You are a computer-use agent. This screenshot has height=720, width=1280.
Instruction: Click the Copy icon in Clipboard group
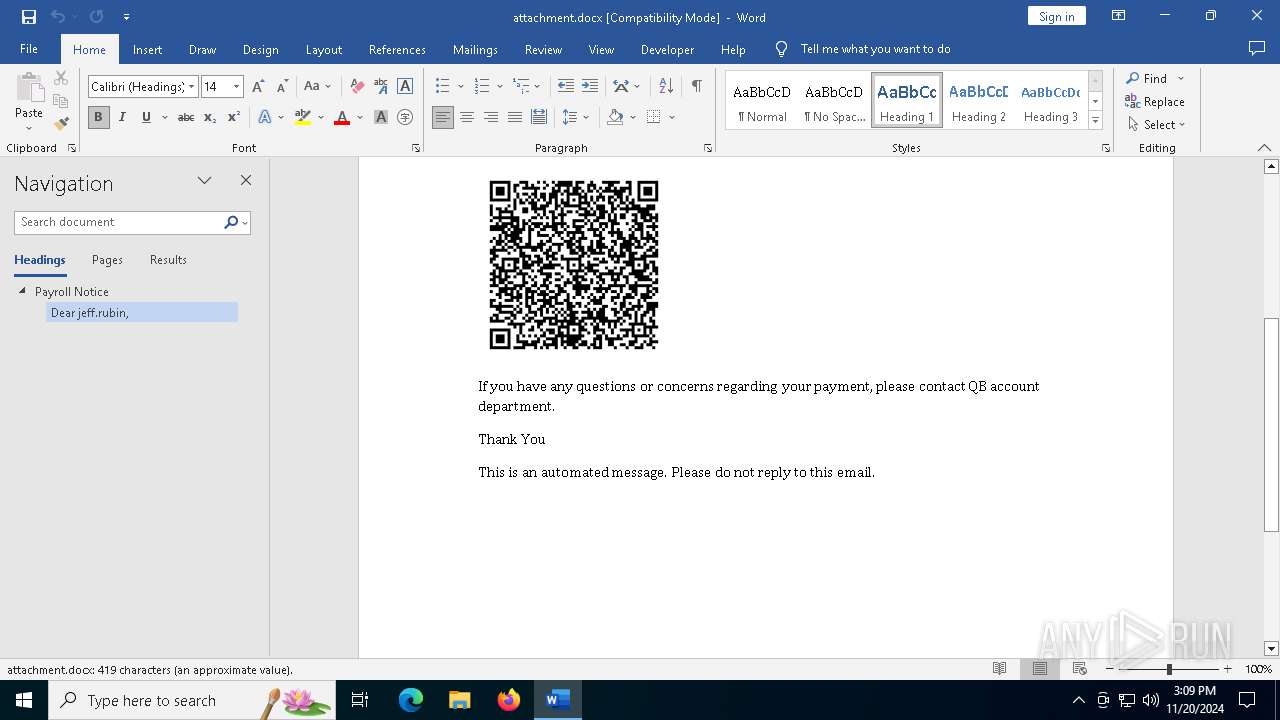(61, 101)
